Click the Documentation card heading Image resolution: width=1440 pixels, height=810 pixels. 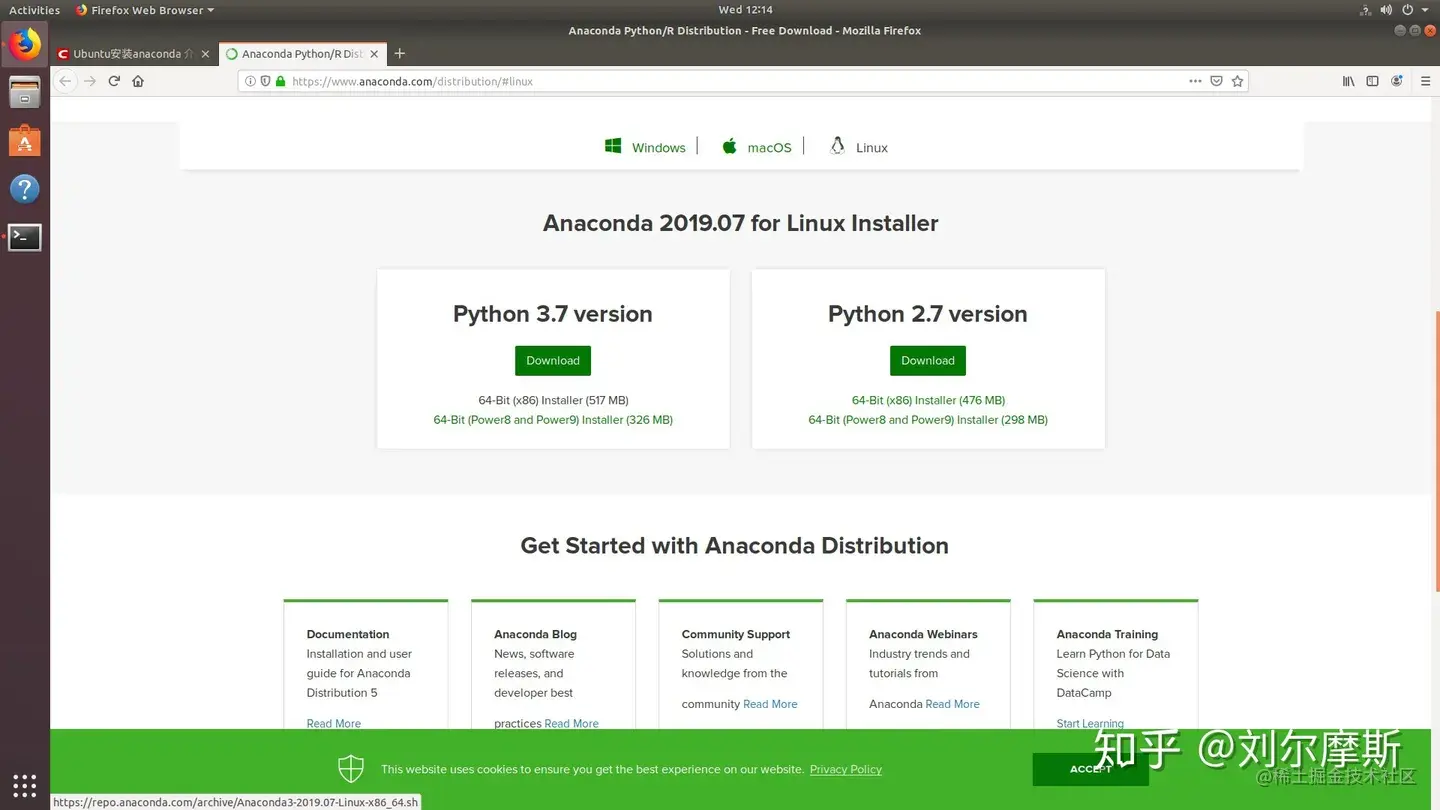click(348, 634)
